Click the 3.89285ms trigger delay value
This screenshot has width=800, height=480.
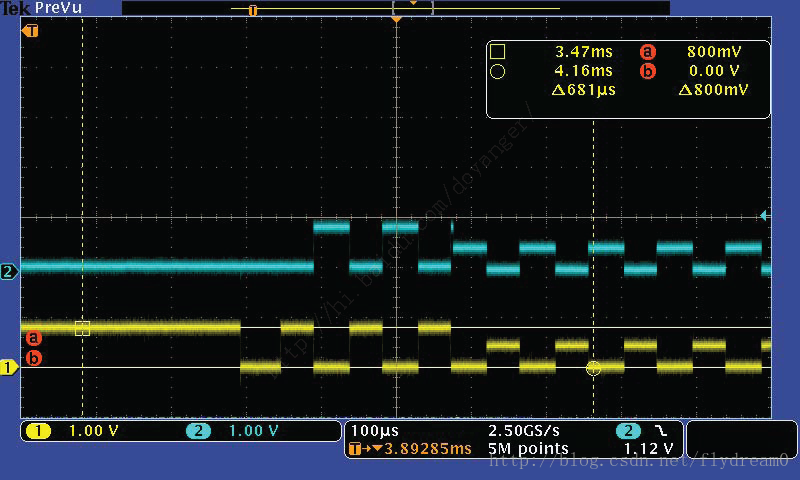[x=428, y=449]
